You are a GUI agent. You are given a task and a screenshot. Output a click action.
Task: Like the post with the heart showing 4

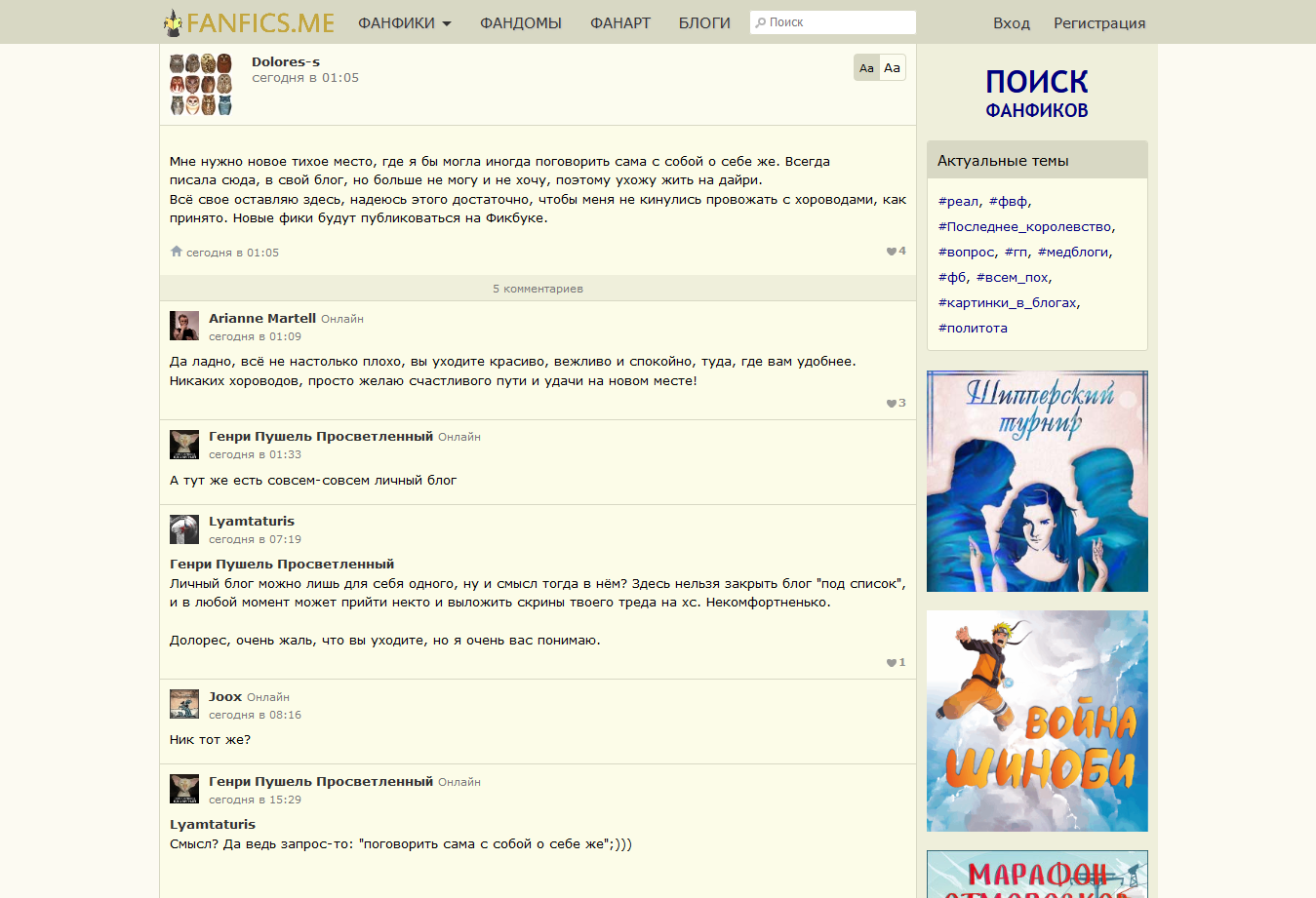pyautogui.click(x=896, y=252)
